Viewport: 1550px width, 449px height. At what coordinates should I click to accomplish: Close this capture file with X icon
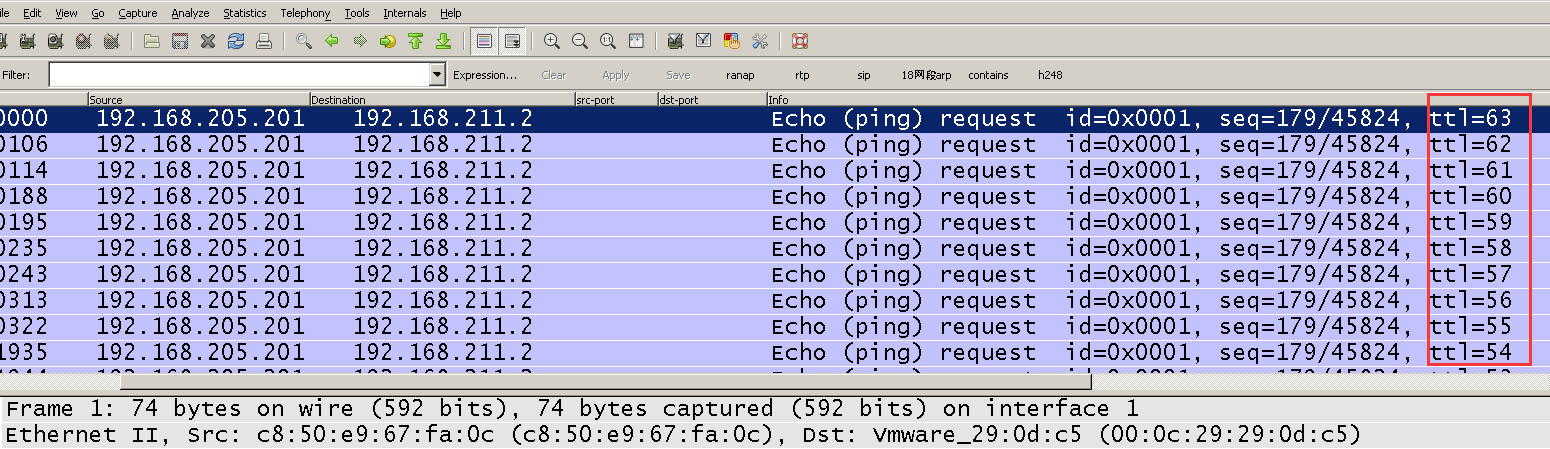pyautogui.click(x=208, y=41)
